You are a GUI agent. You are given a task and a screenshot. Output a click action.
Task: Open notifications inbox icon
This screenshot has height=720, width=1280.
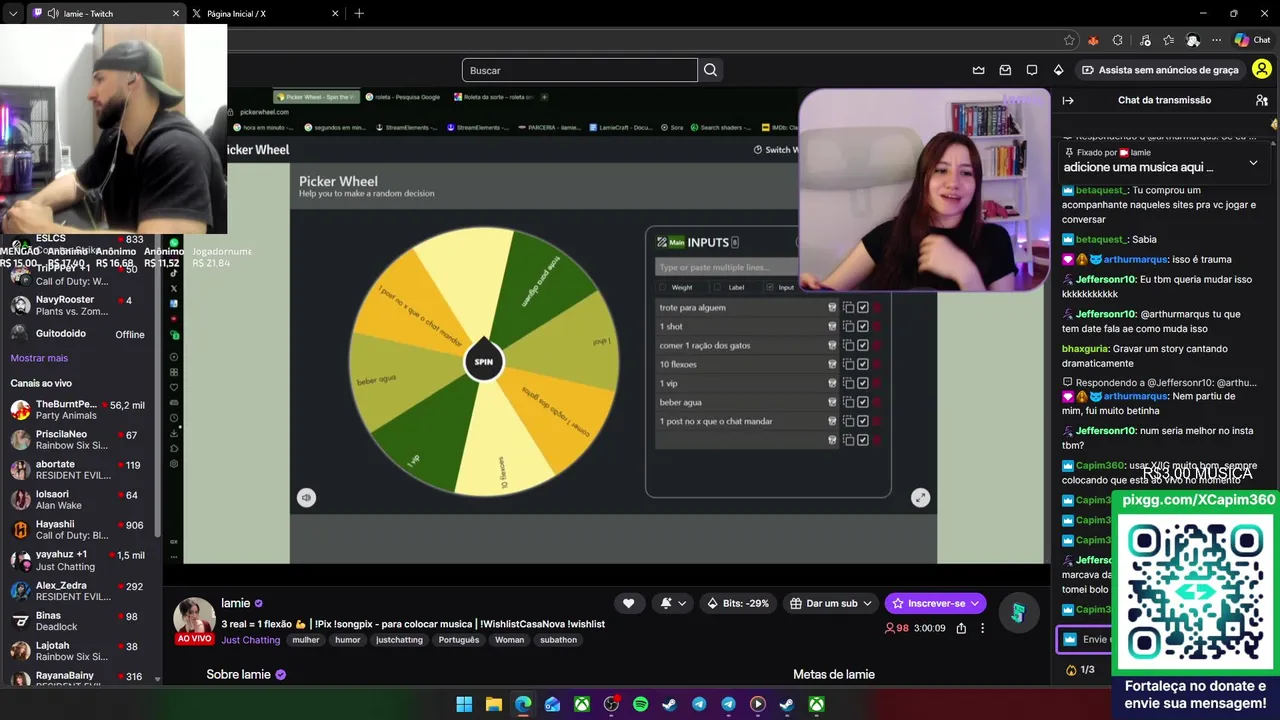point(1005,70)
